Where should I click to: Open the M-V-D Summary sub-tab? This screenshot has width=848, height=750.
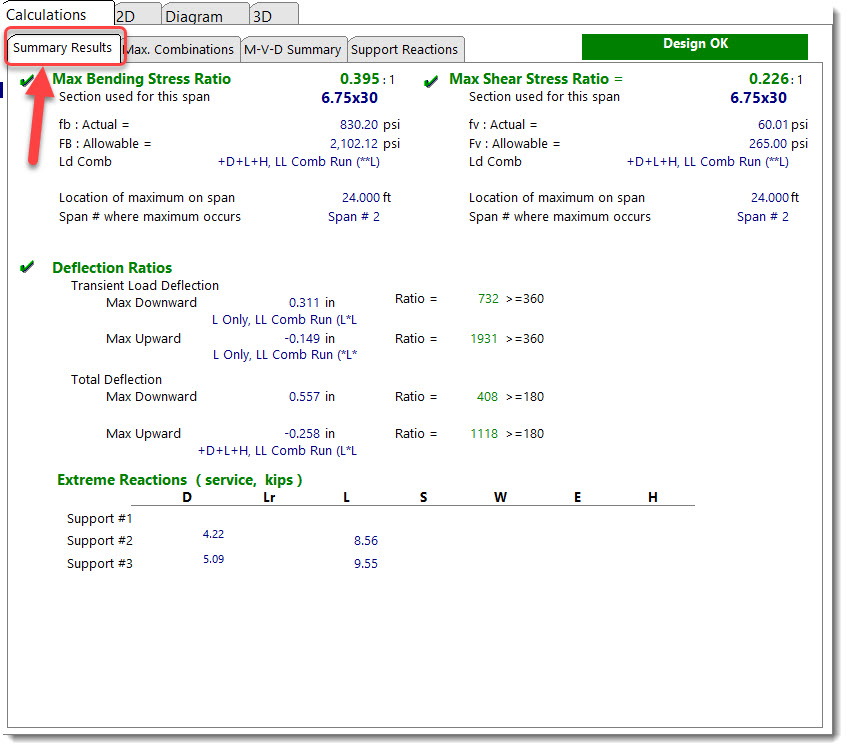[292, 49]
